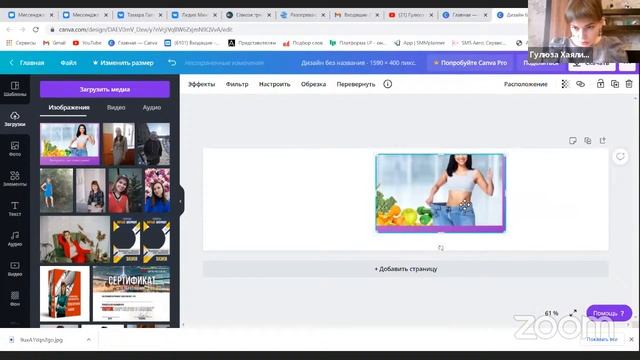This screenshot has width=640, height=360.
Task: Select the Сертификат uploaded image thumbnail
Action: tap(131, 294)
